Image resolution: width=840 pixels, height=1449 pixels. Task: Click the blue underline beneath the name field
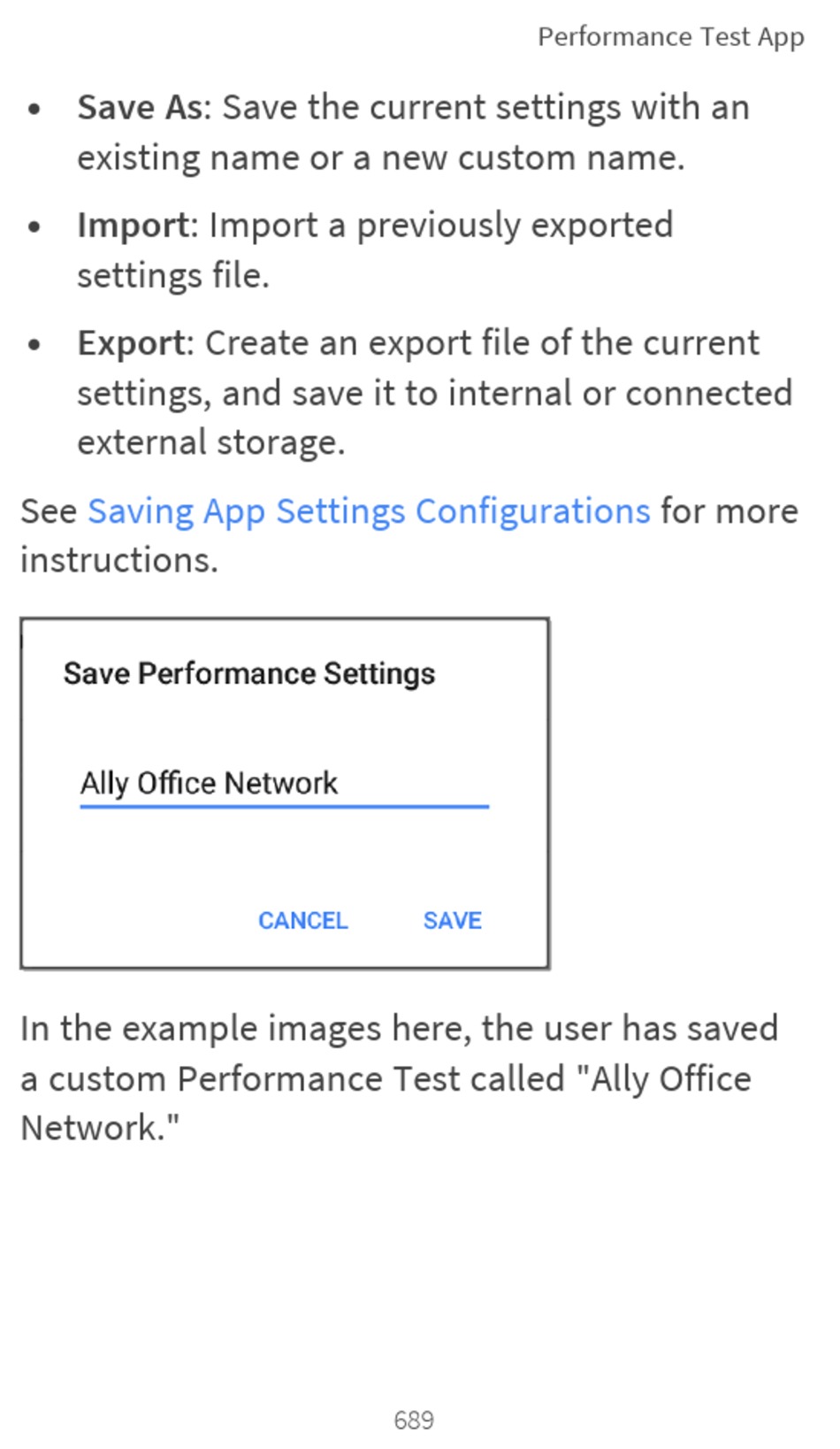point(284,806)
